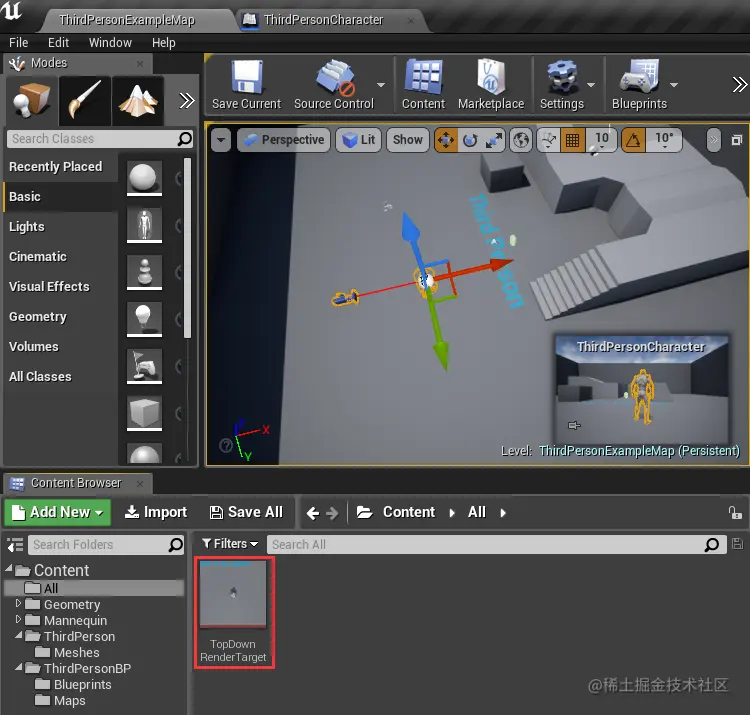Expand more Modes with double chevron
This screenshot has height=715, width=750.
tap(187, 100)
